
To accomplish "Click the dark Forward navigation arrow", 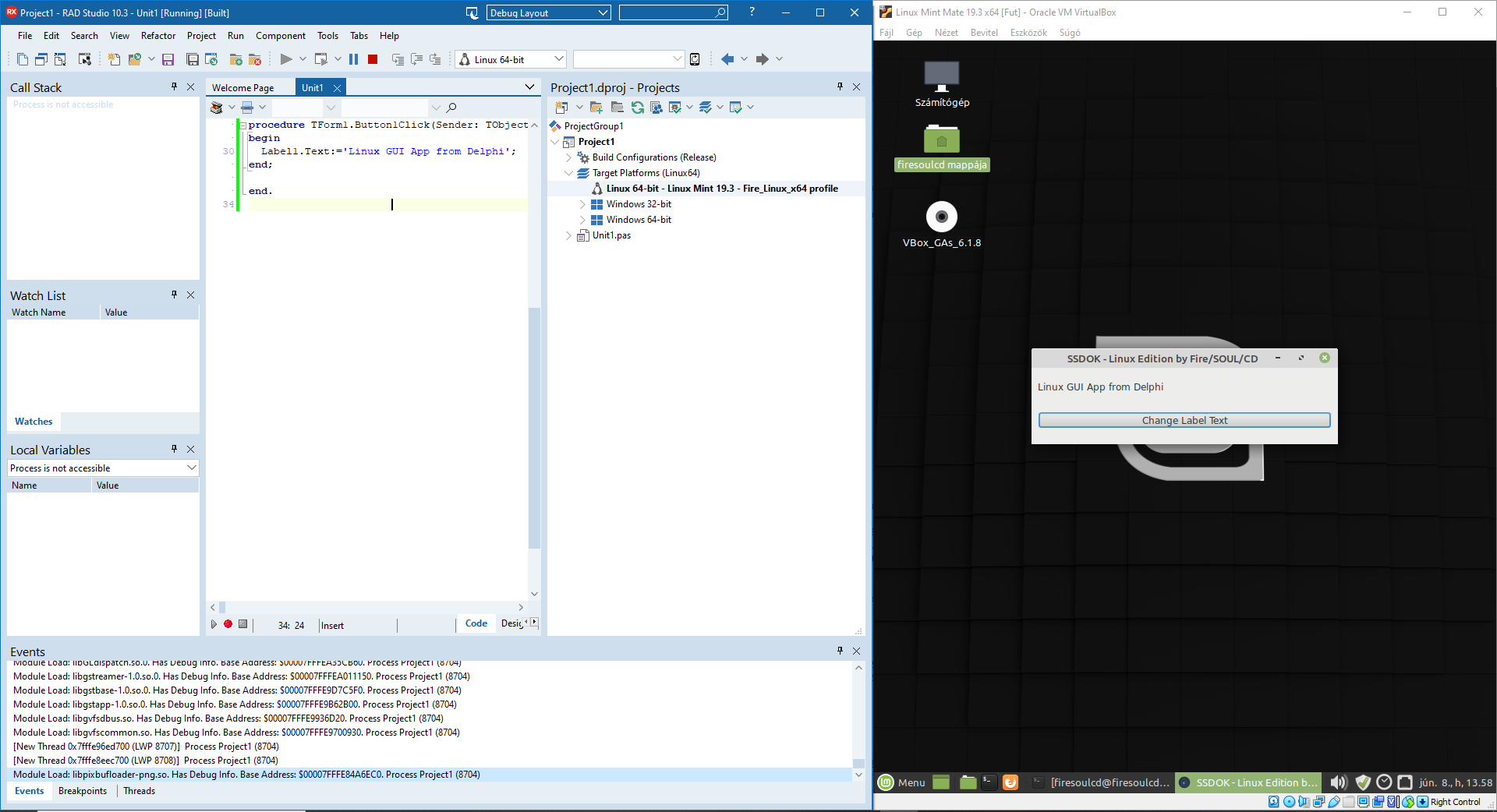I will [762, 59].
